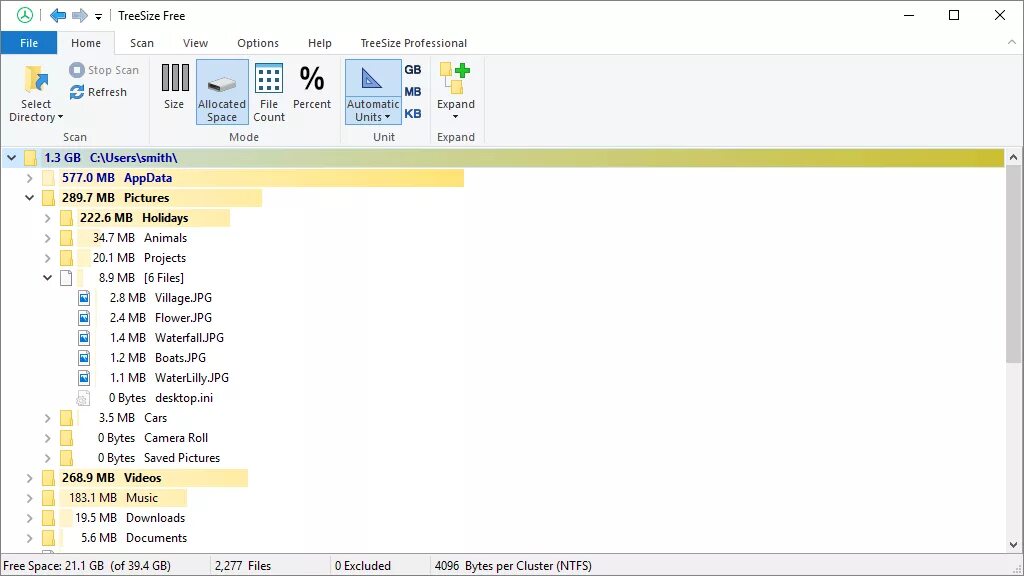This screenshot has width=1024, height=576.
Task: Click the Flower.JPG image file icon
Action: click(x=84, y=318)
